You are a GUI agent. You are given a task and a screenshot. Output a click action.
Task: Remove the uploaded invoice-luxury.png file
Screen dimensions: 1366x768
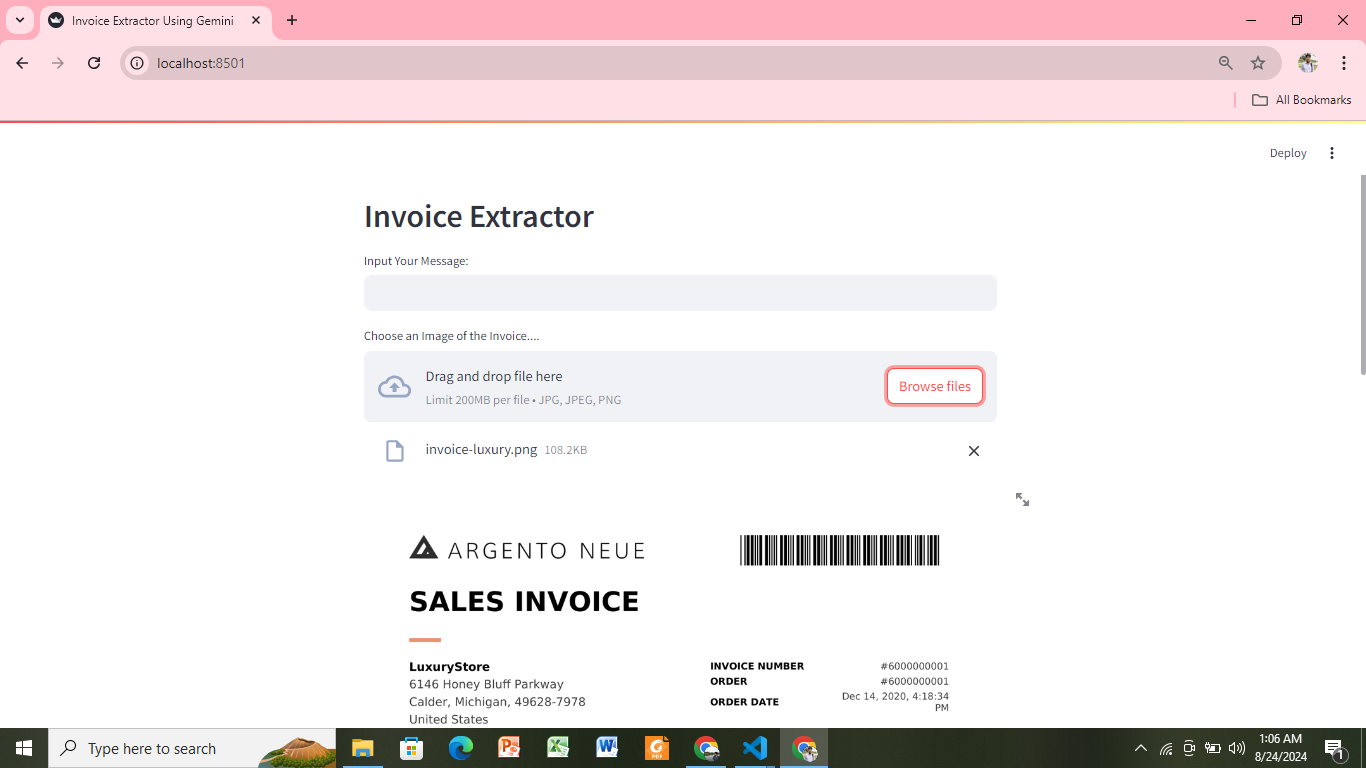coord(973,450)
